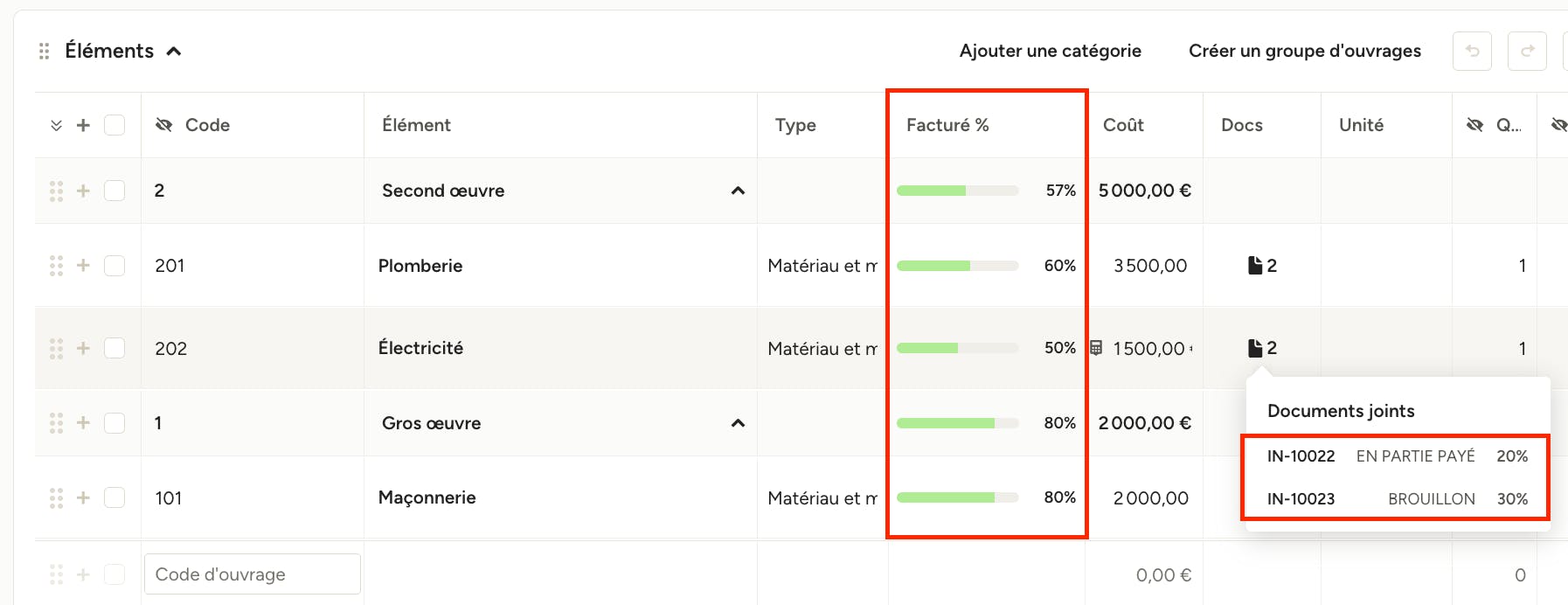Image resolution: width=1568 pixels, height=605 pixels.
Task: Click the undo arrow button
Action: (x=1472, y=52)
